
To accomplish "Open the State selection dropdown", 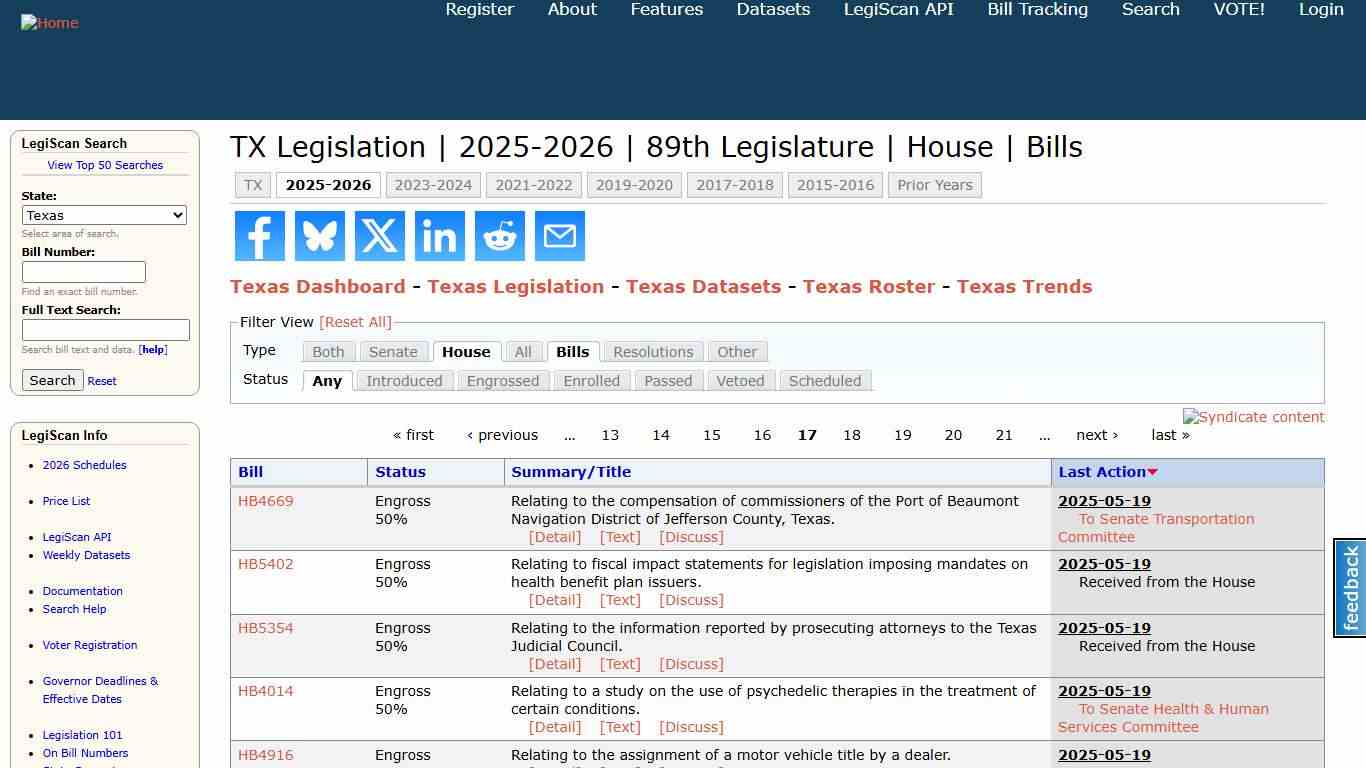I will pos(104,215).
